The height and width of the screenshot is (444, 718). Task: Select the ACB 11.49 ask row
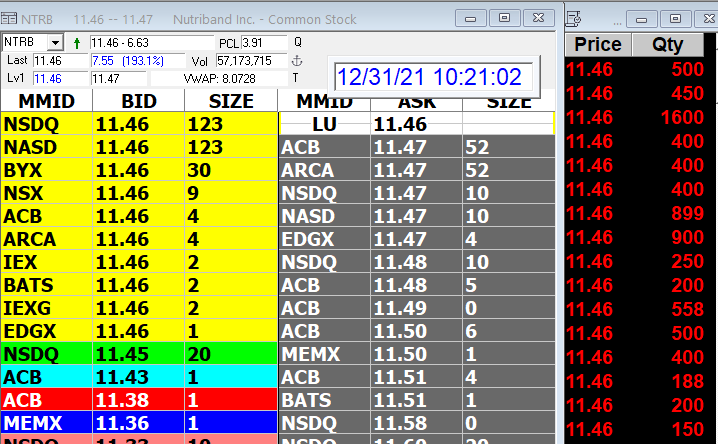tap(417, 308)
